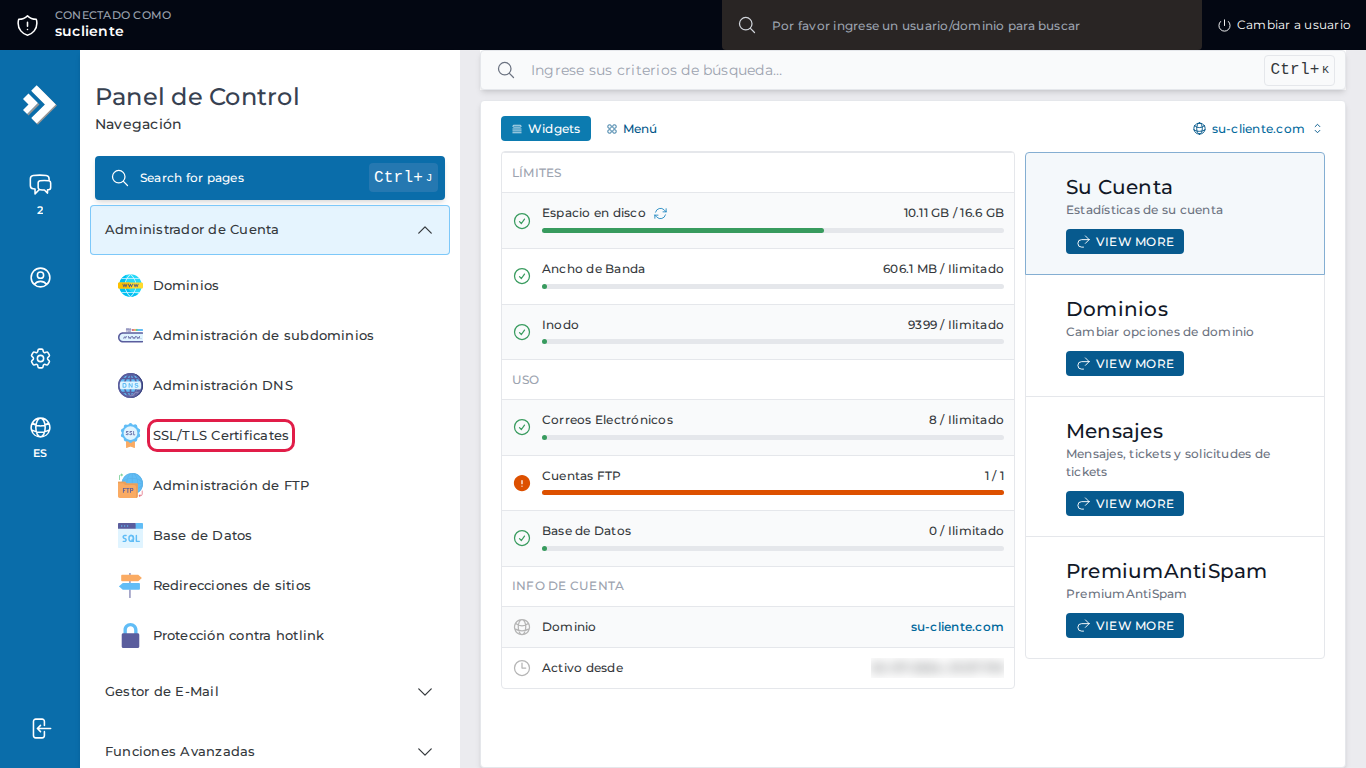
Task: Click the Cuentas FTP usage bar
Action: click(773, 492)
